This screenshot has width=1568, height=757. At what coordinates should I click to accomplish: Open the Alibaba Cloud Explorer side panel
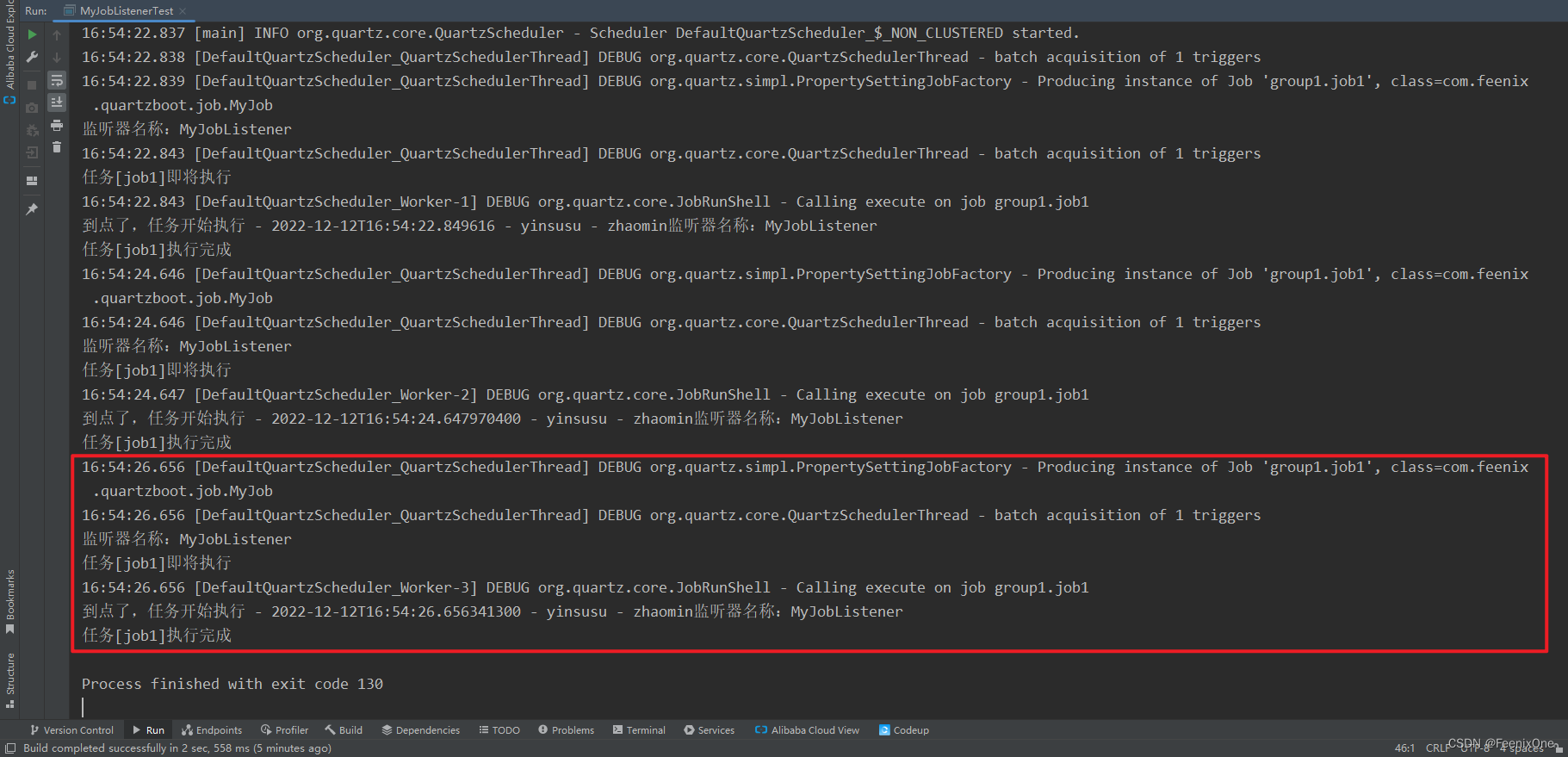[9, 52]
